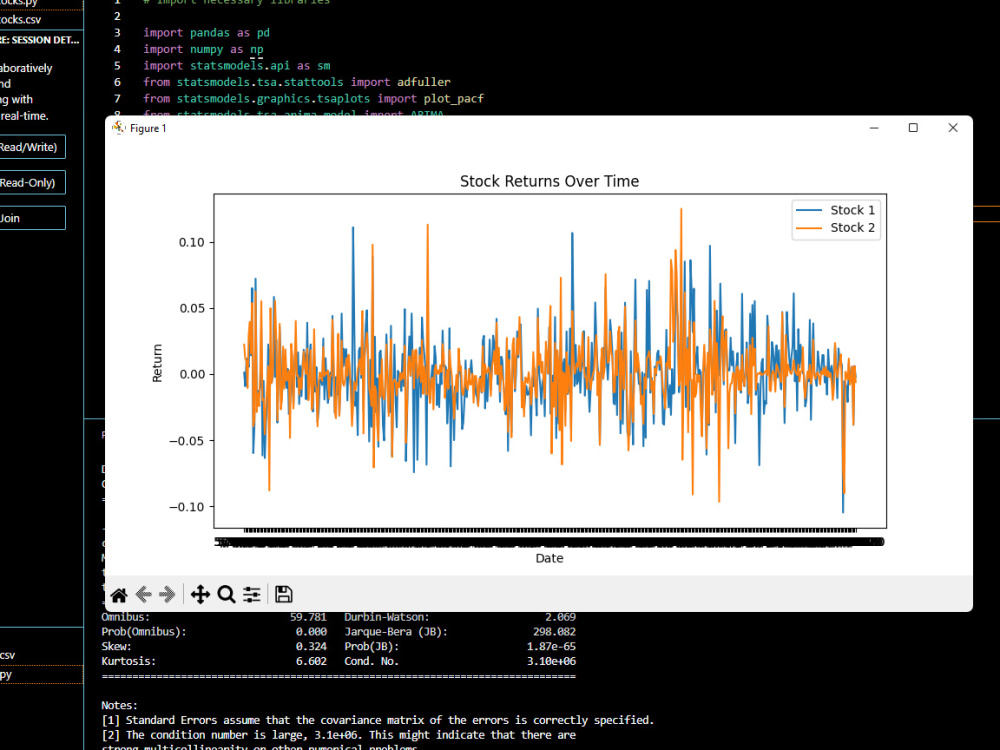The width and height of the screenshot is (1000, 750).
Task: Click the Figure 1 title bar text
Action: [148, 128]
